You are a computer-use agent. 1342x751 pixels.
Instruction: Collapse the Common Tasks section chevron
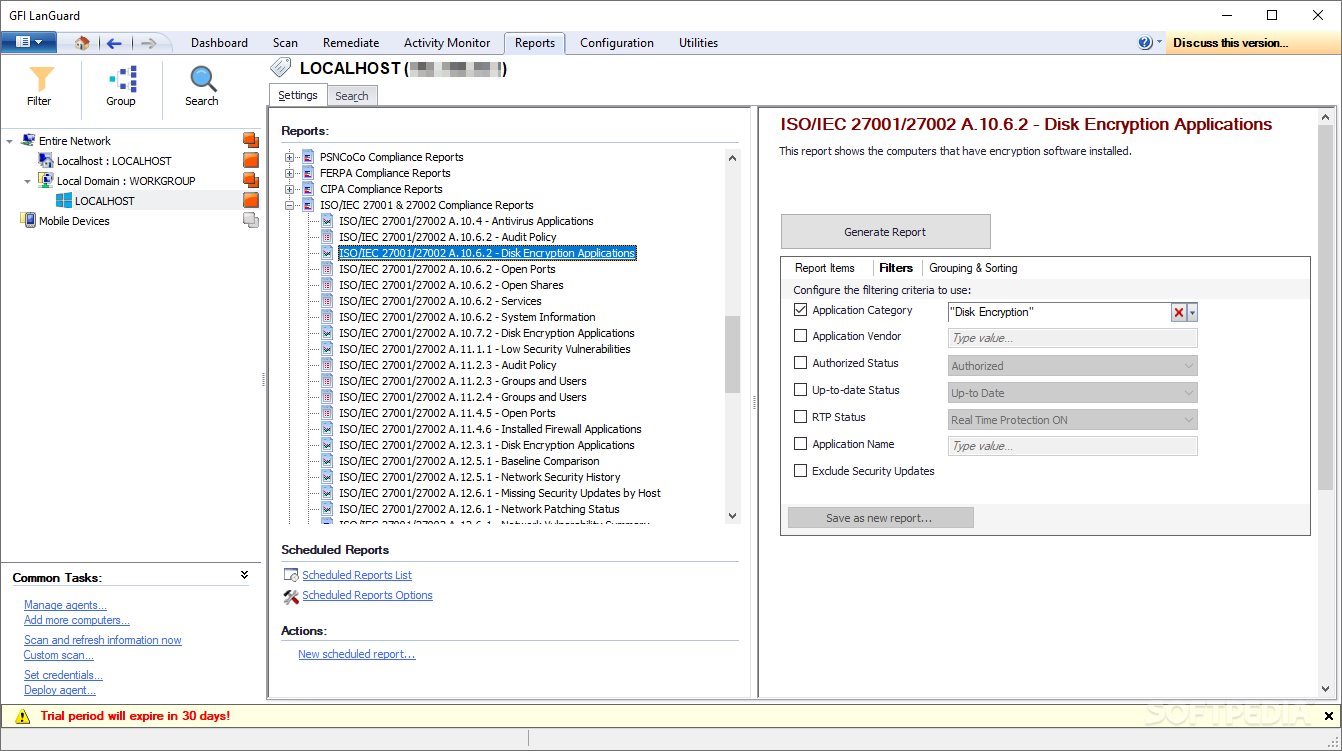[x=244, y=575]
